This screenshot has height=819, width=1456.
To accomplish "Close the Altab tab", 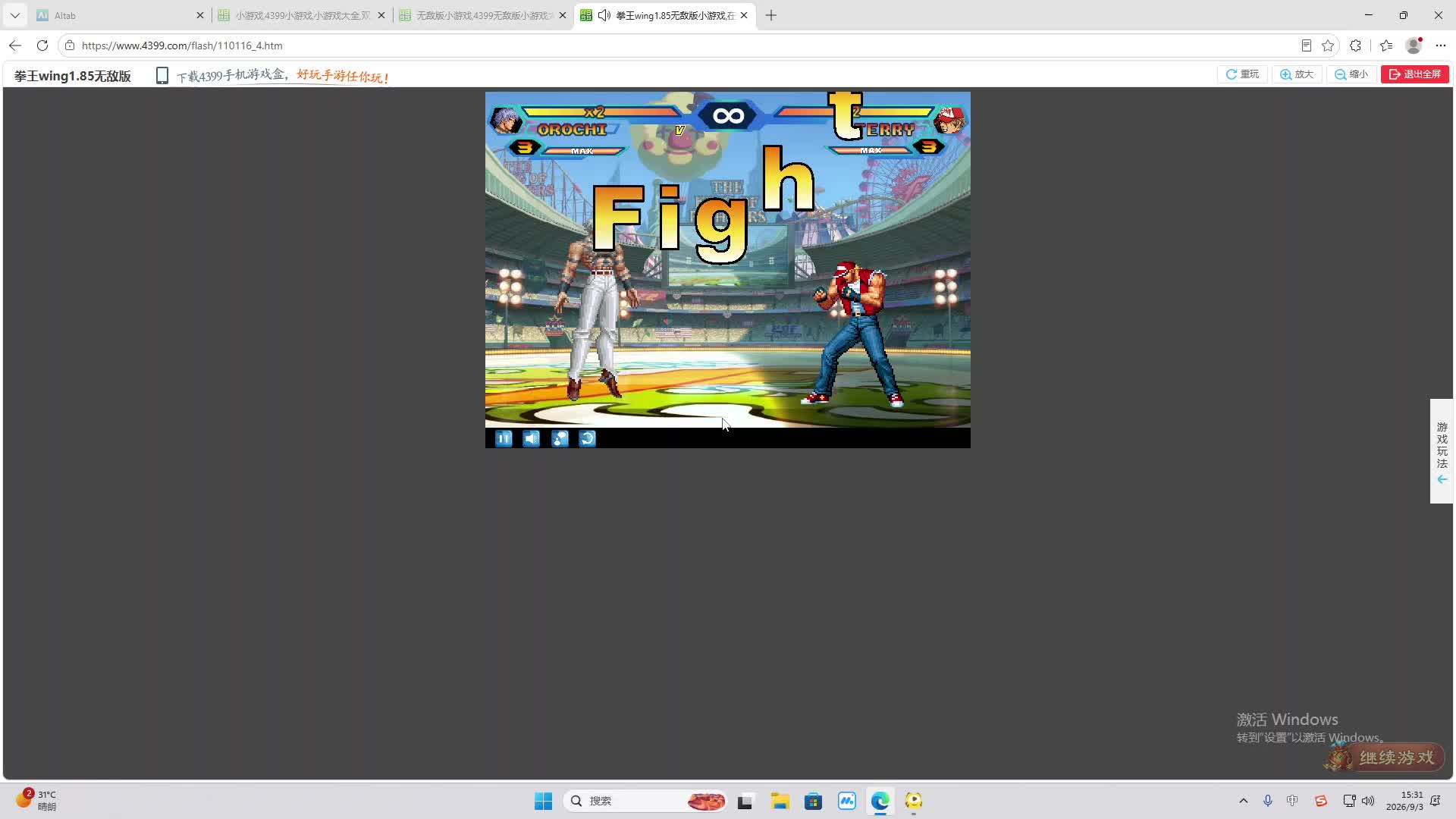I will coord(200,15).
